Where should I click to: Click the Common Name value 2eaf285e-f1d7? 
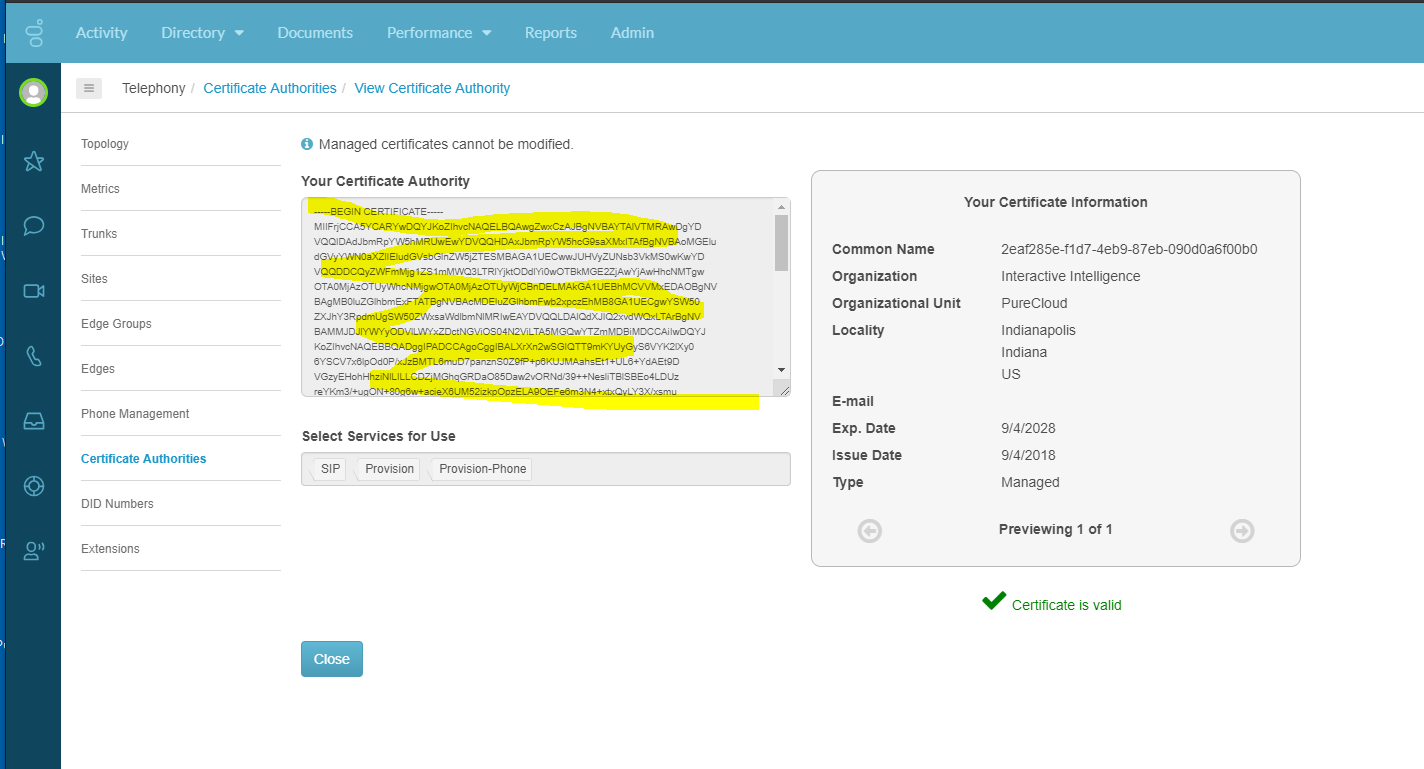click(x=1129, y=249)
